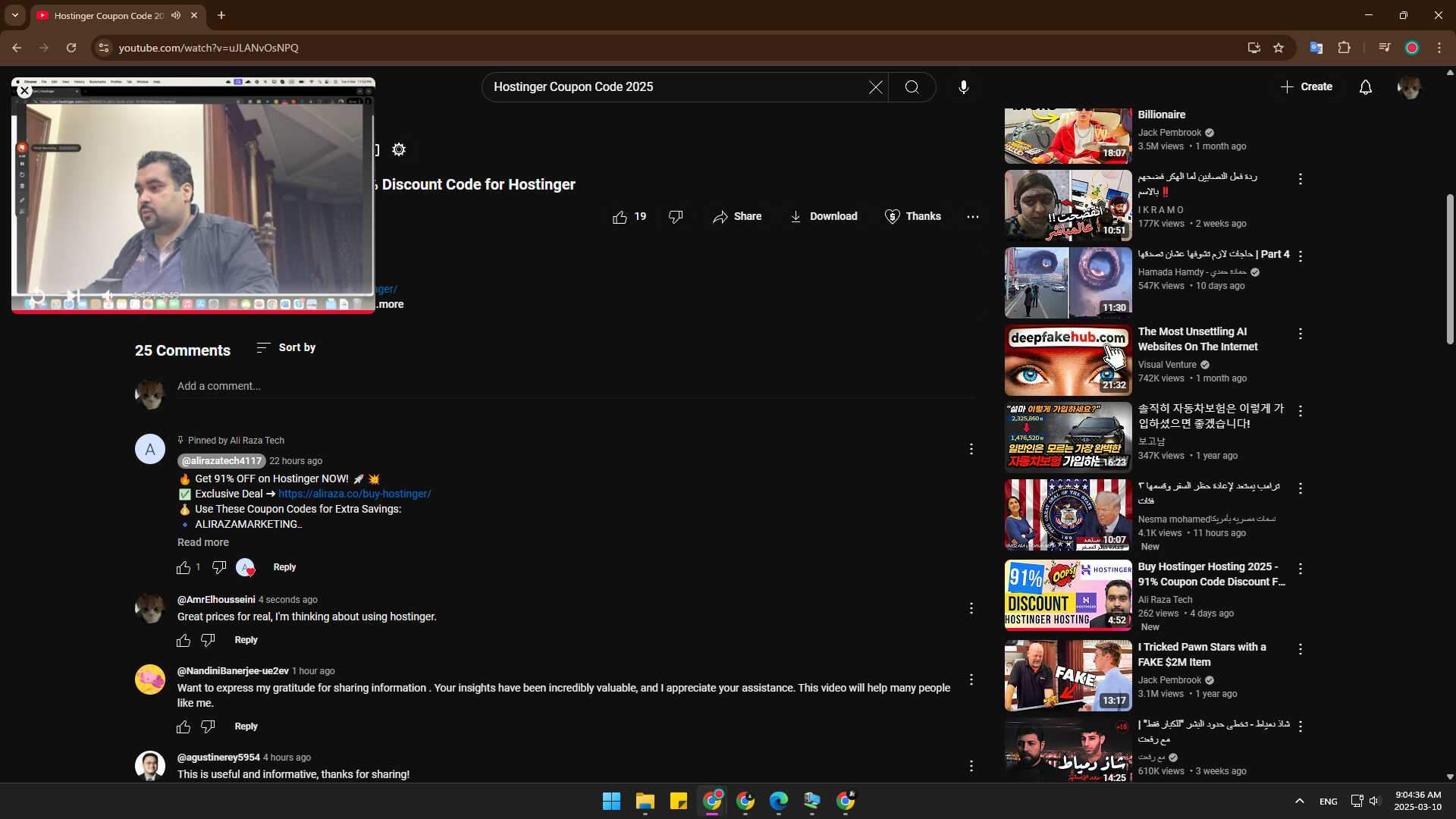Play Buy Hostinger Hosting 2025 thumbnail
Image resolution: width=1456 pixels, height=819 pixels.
tap(1068, 595)
